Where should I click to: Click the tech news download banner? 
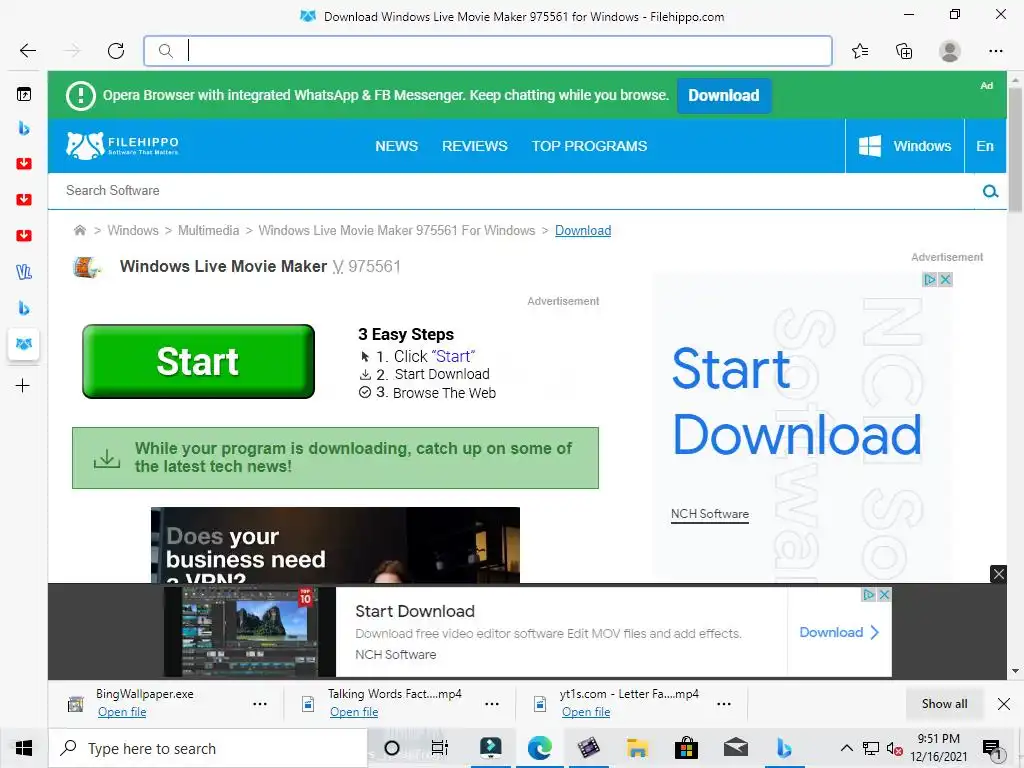[x=335, y=458]
